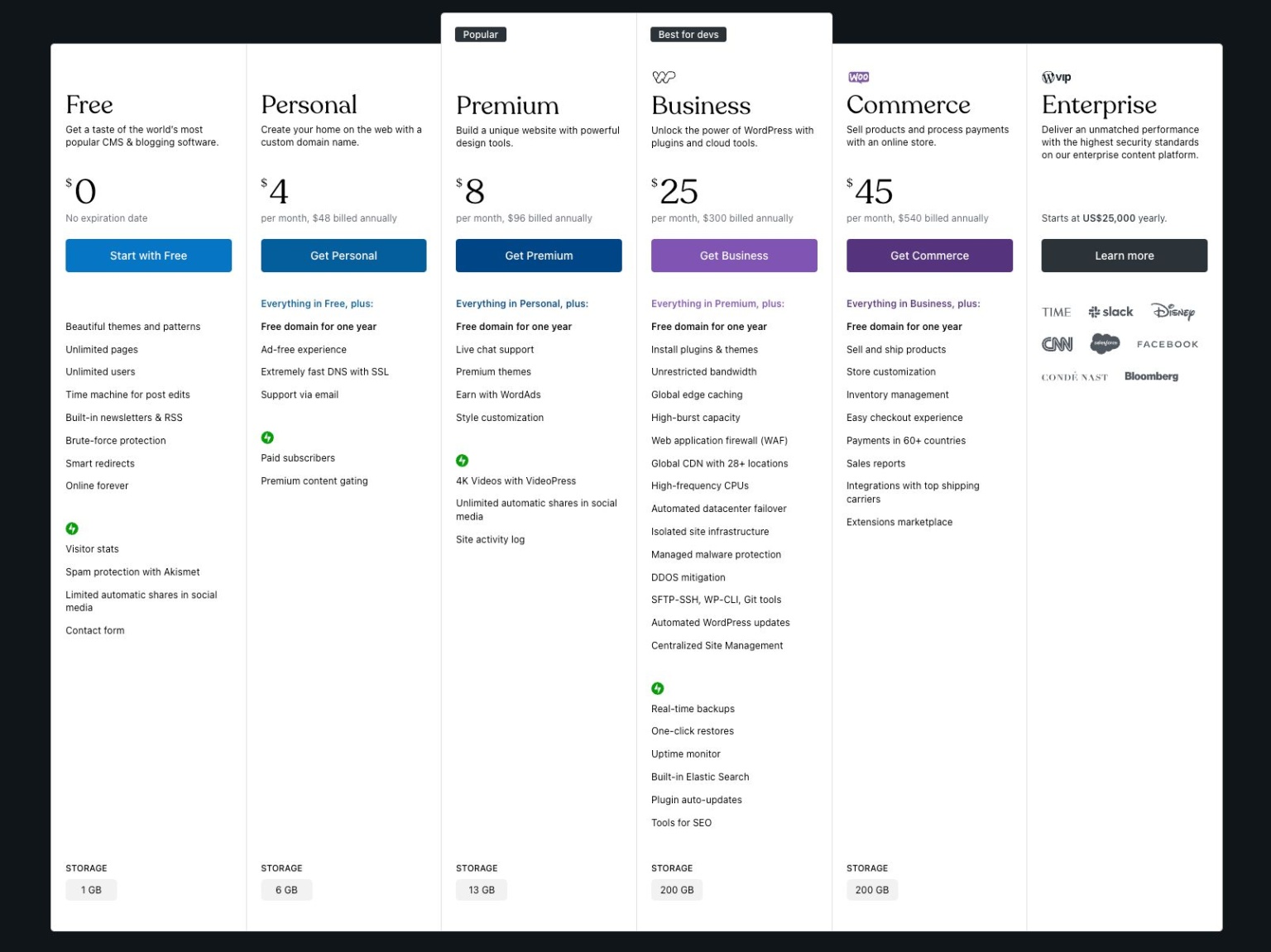Click the Woo logo above Commerce

858,77
